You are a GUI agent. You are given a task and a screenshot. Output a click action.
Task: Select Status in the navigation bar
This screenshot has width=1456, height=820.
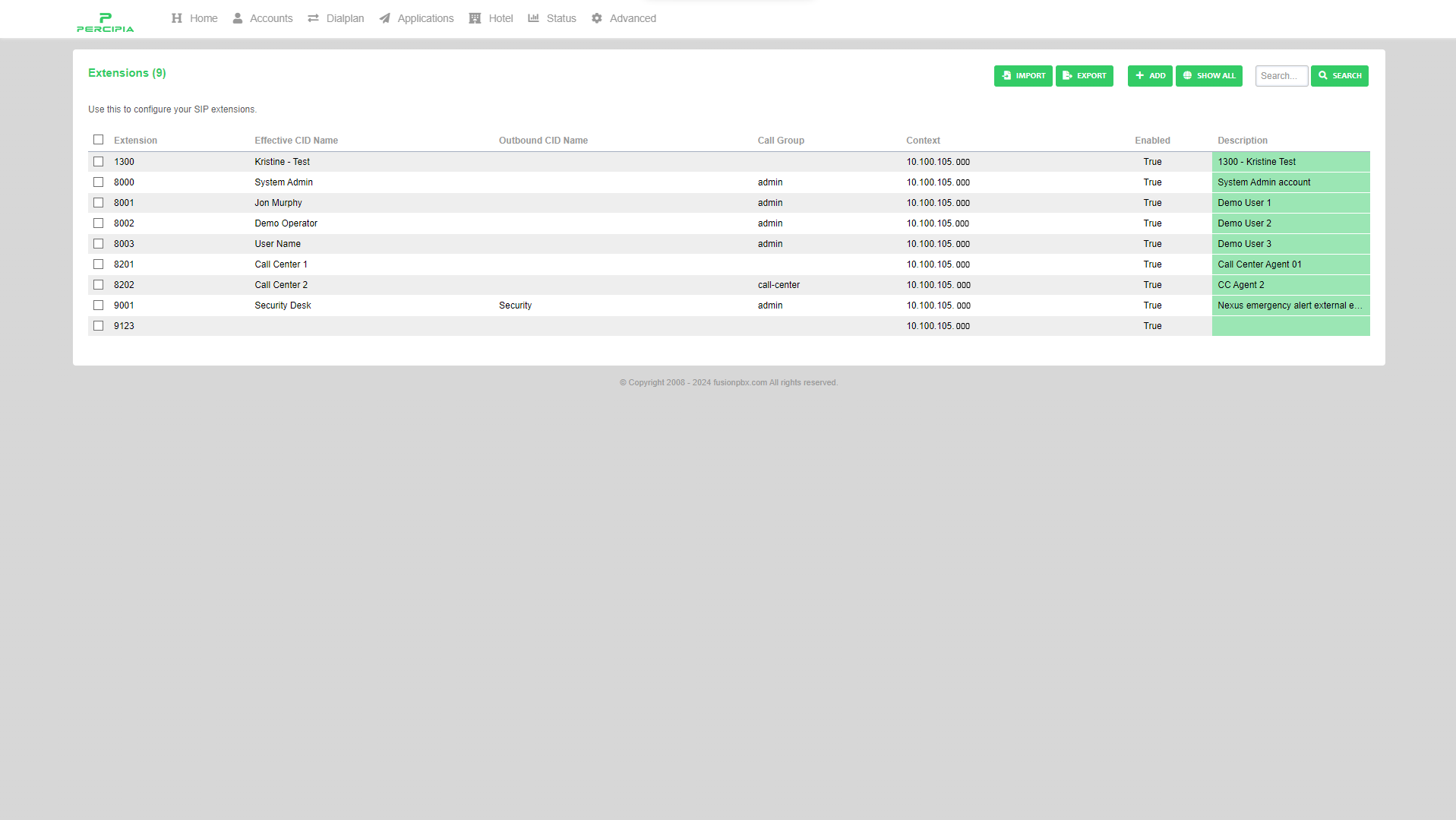(561, 17)
